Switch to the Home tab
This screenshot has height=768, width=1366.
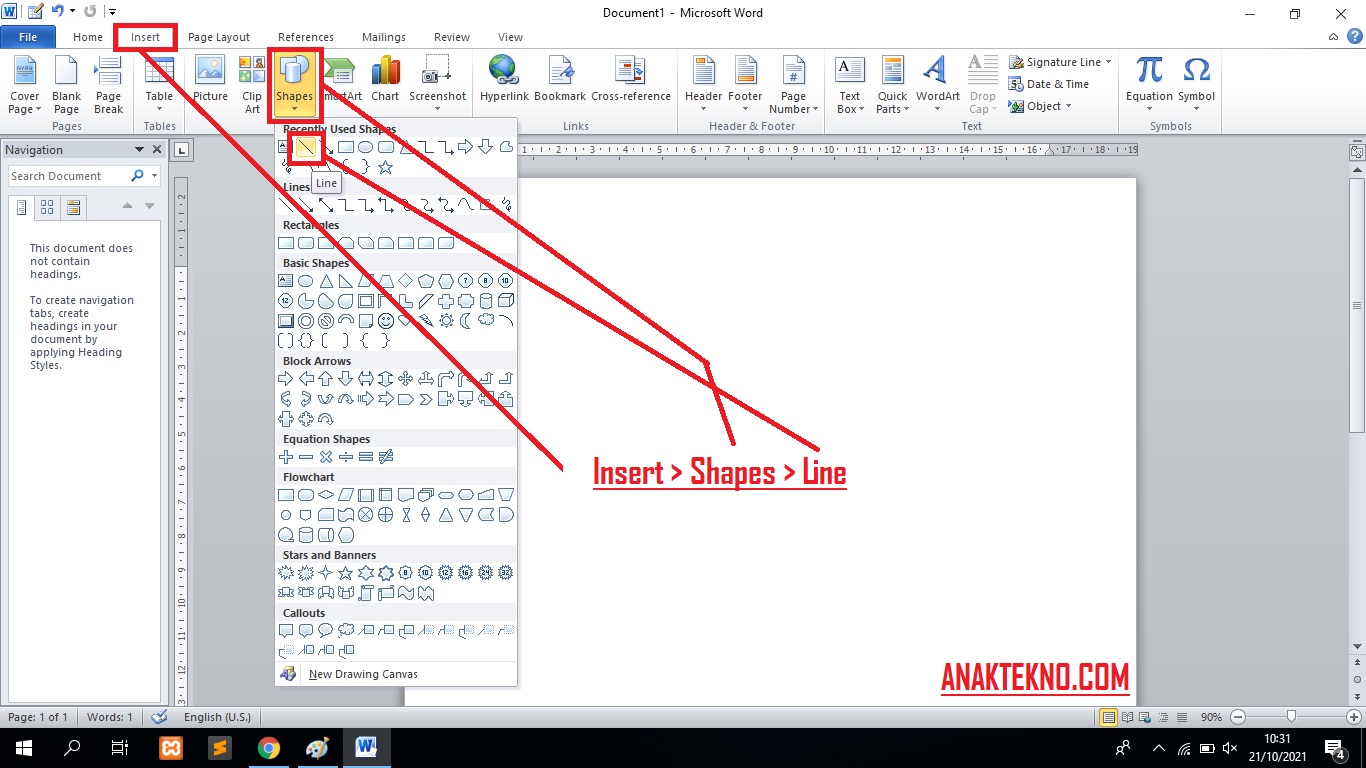pyautogui.click(x=88, y=37)
